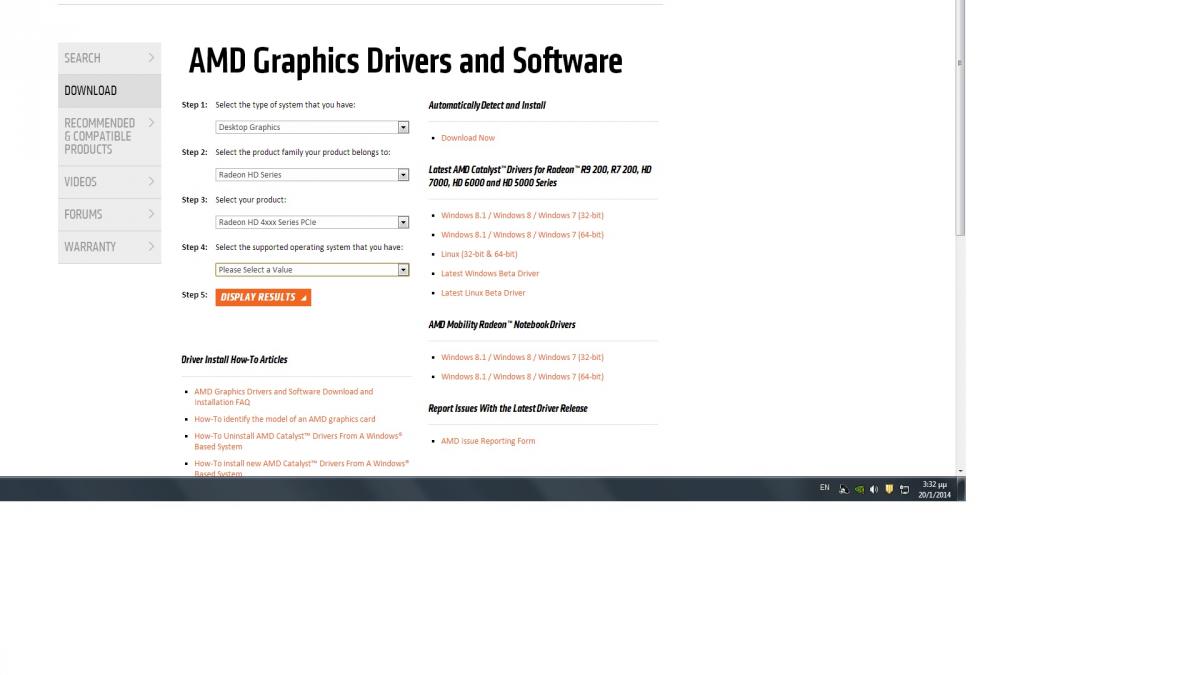Click the chevron arrow beside FORUMS
Image resolution: width=1200 pixels, height=675 pixels.
tap(151, 214)
